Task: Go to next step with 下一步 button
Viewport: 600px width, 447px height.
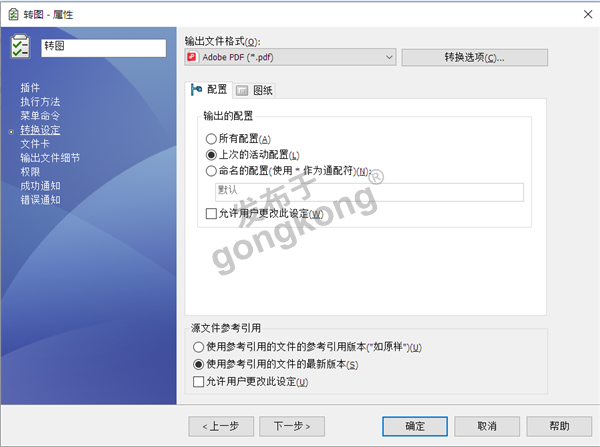Action: [292, 425]
